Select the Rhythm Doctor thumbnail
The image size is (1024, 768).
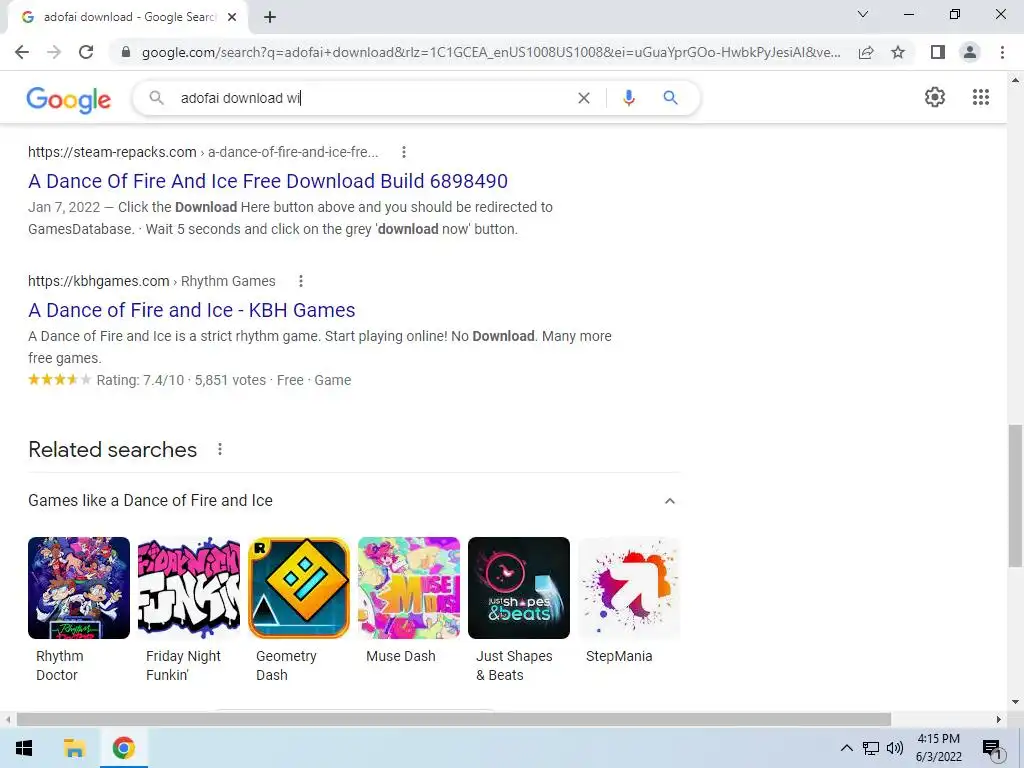pyautogui.click(x=79, y=588)
